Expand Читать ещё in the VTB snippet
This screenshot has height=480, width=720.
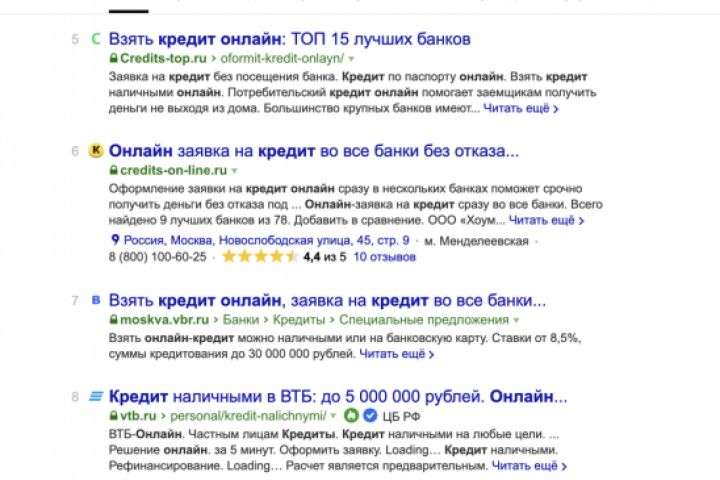pyautogui.click(x=529, y=465)
